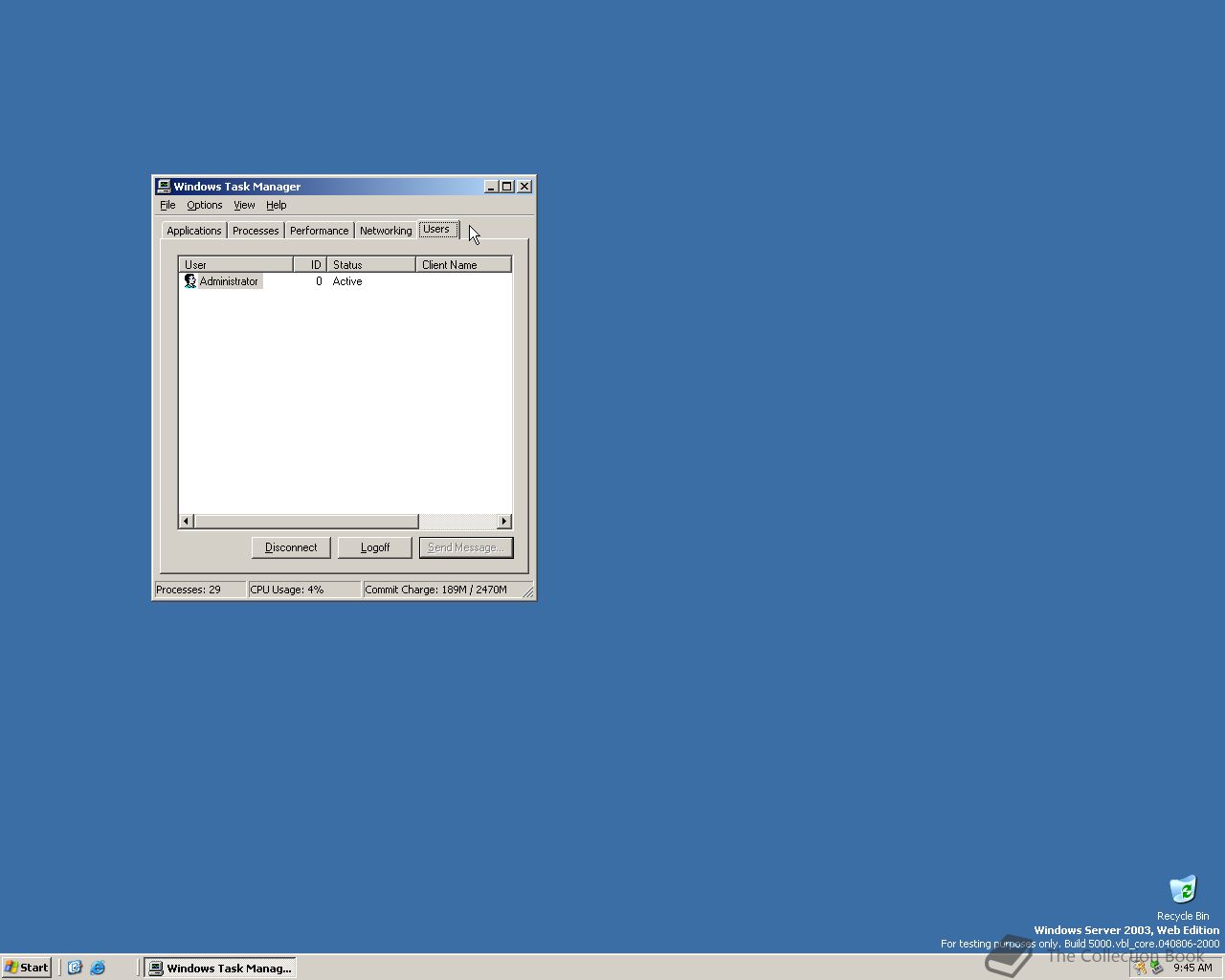Open the File menu
1225x980 pixels.
click(x=167, y=205)
